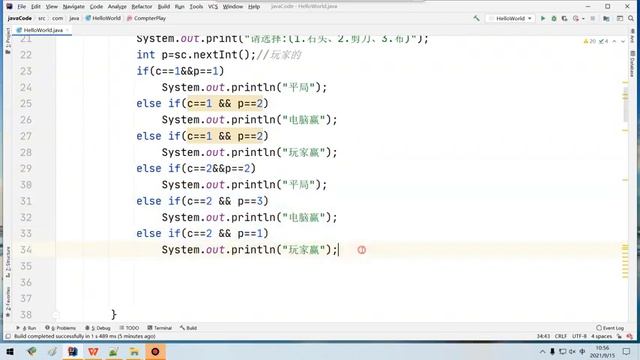Click the CompterPlay method breadcrumb

point(147,18)
